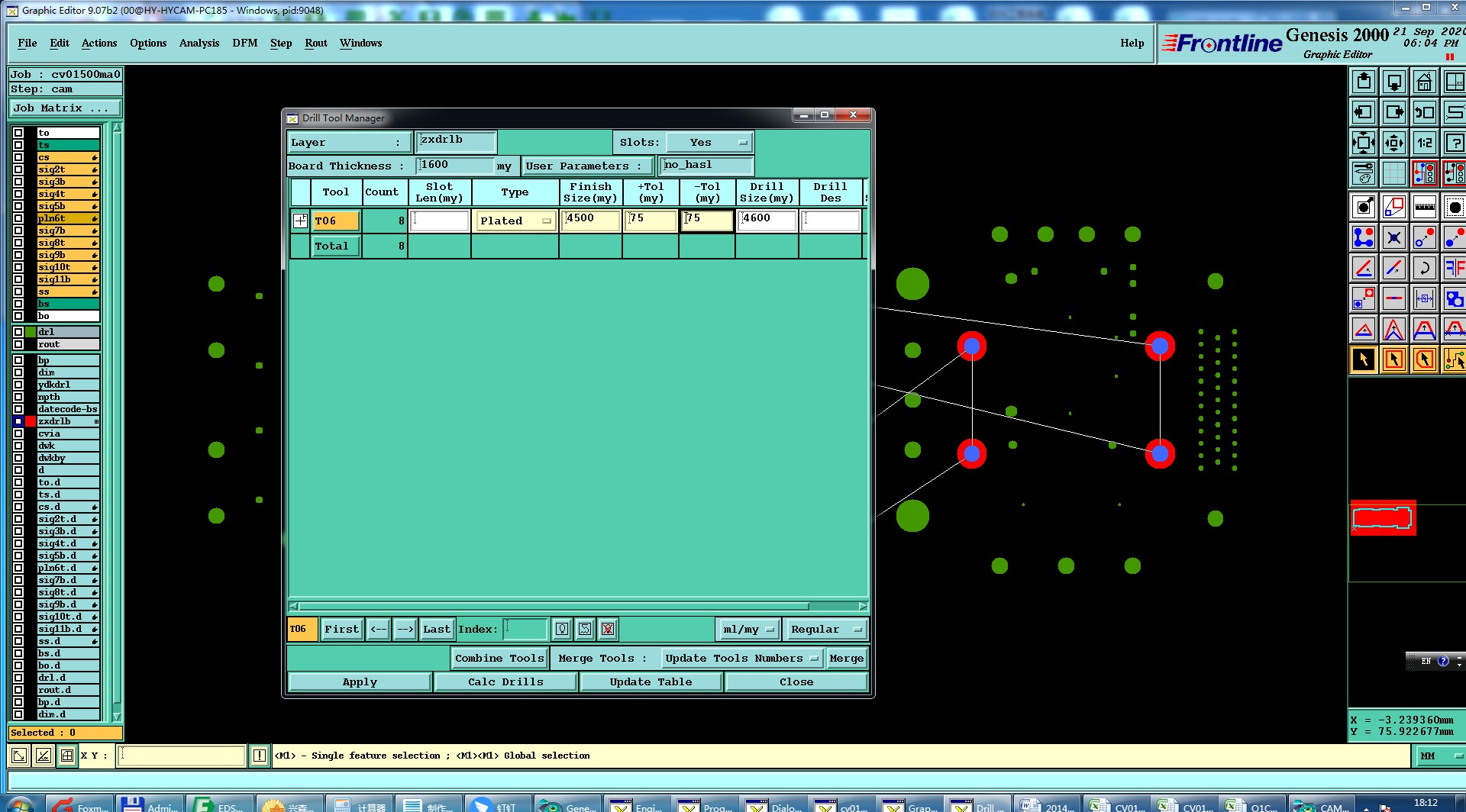Open the File menu
1466x812 pixels.
27,43
